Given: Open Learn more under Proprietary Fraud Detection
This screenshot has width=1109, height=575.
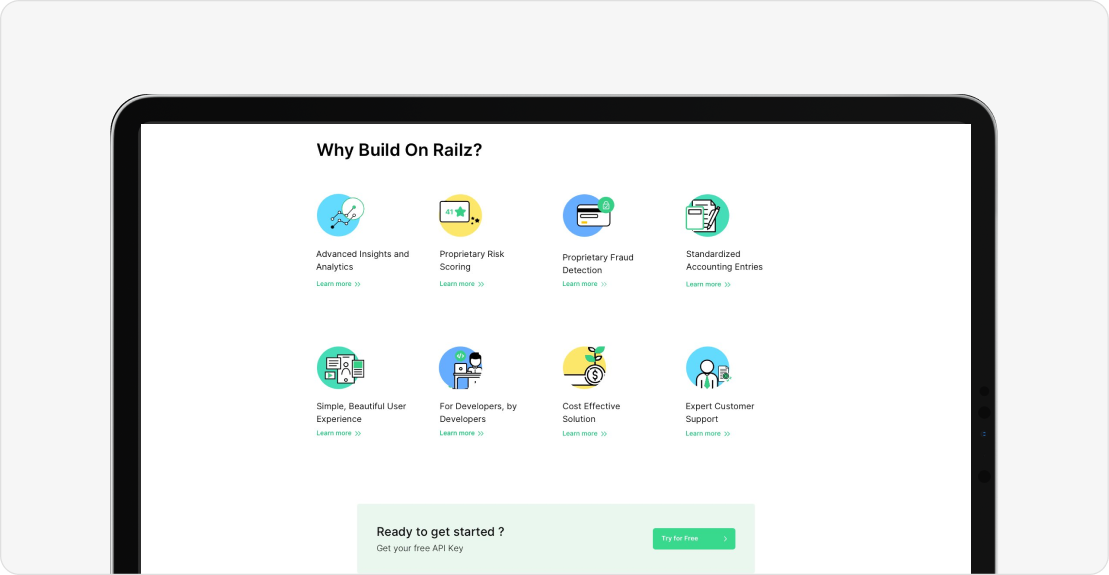Looking at the screenshot, I should (585, 284).
